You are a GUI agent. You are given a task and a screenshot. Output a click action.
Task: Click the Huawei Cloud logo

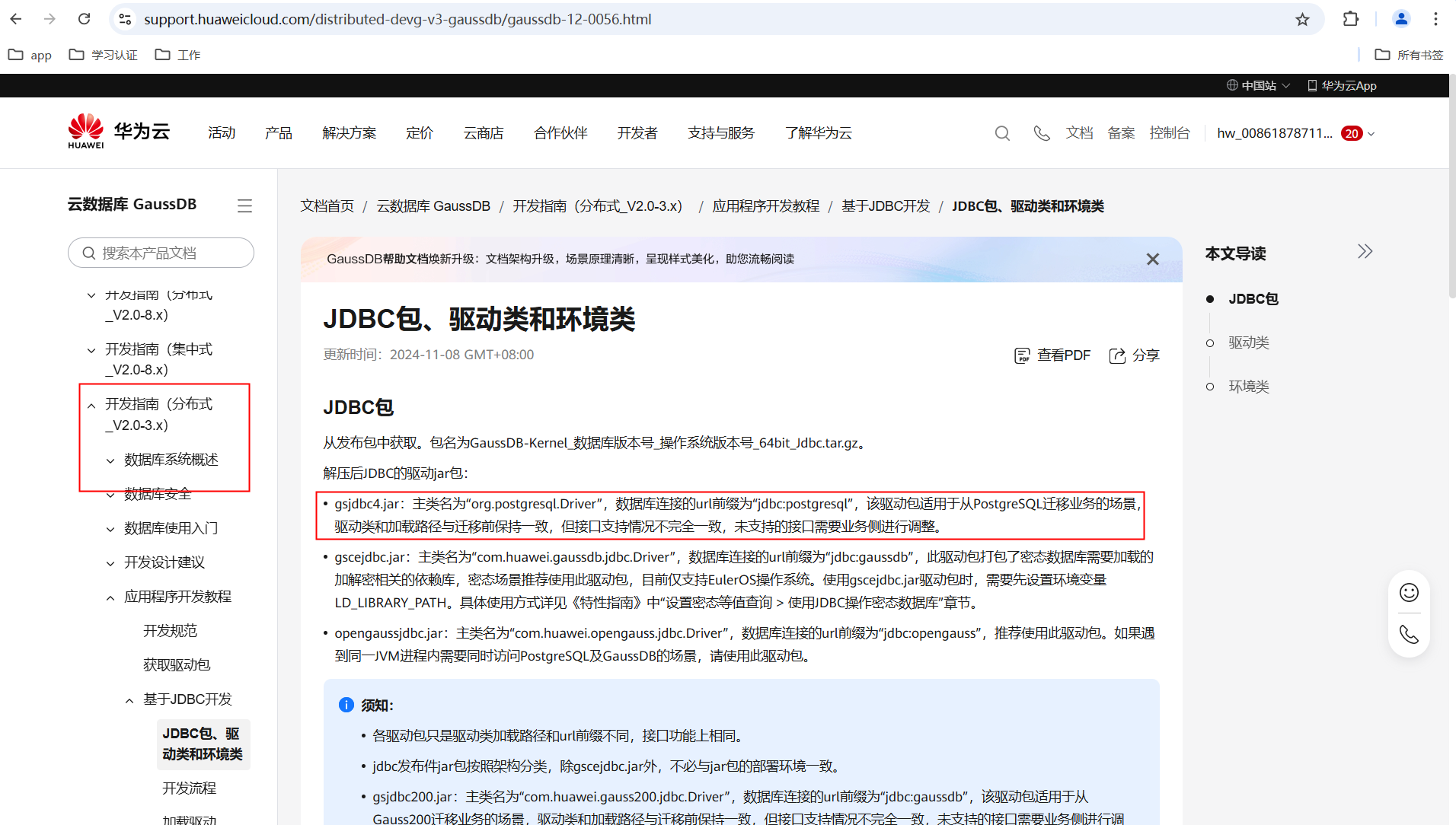119,132
